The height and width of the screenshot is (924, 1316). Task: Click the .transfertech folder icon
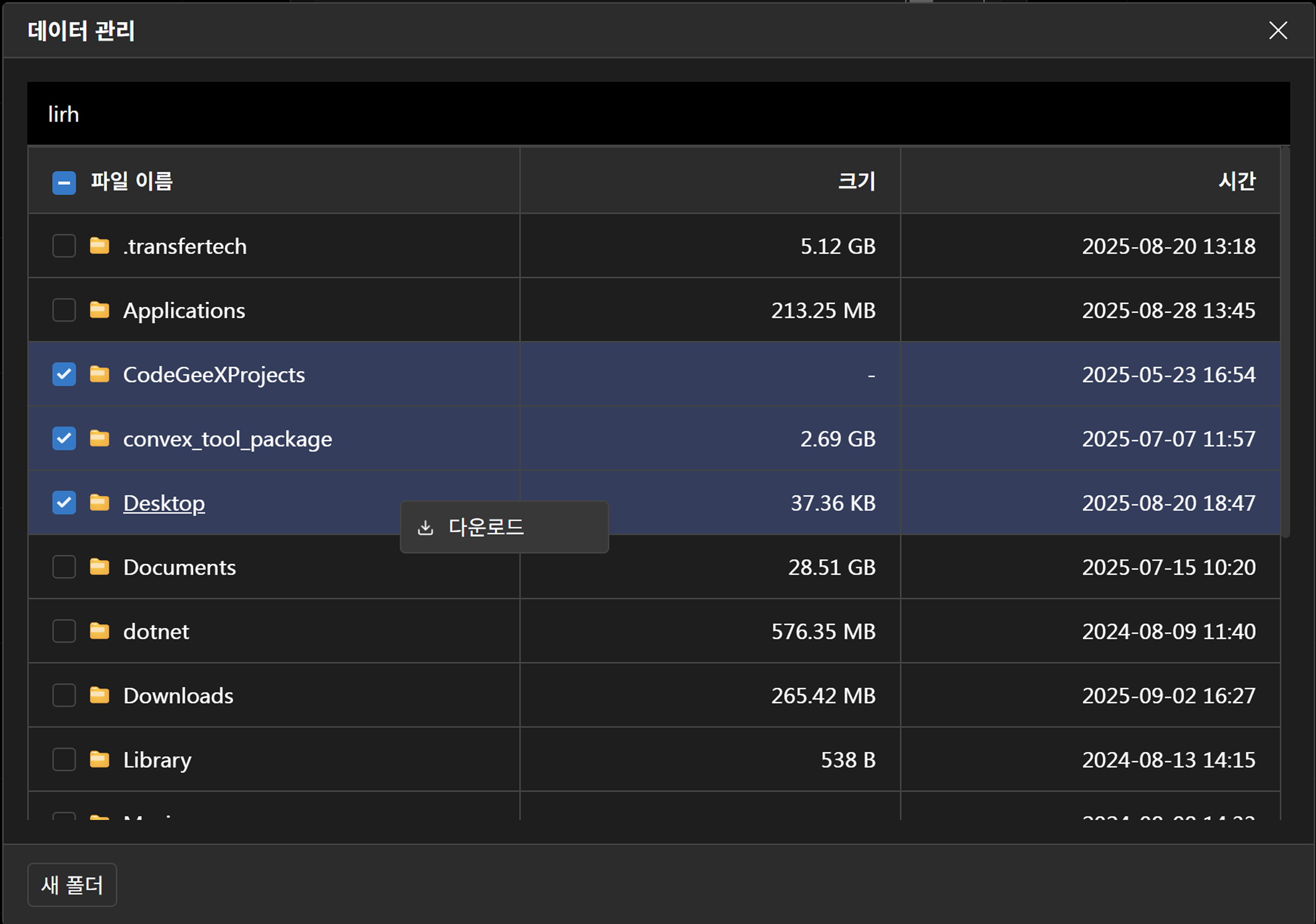99,246
